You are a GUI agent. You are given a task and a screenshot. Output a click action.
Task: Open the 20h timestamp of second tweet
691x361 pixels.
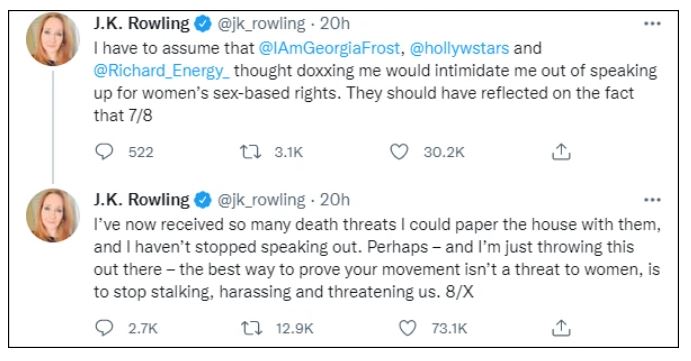point(335,200)
